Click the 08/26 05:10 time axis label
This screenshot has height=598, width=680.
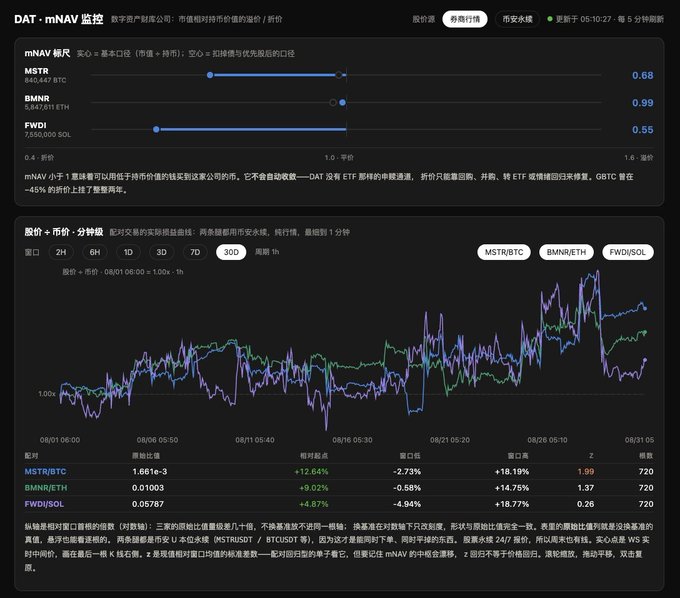[x=547, y=440]
